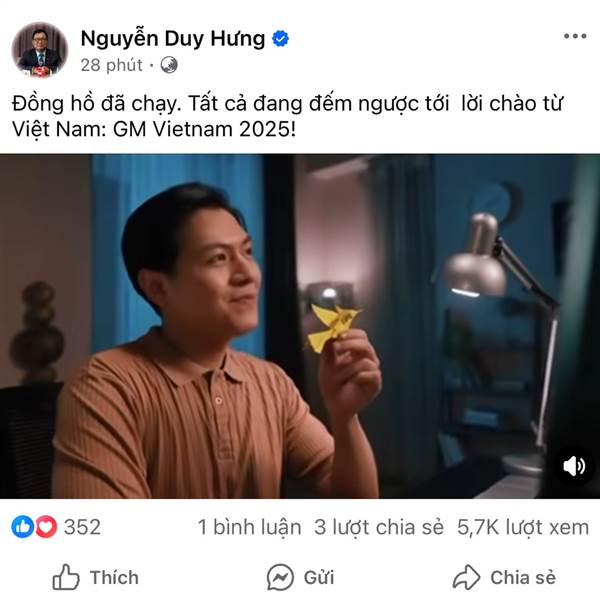The image size is (600, 600).
Task: Open the Nguyễn Duy Hưng profile name link
Action: 173,39
